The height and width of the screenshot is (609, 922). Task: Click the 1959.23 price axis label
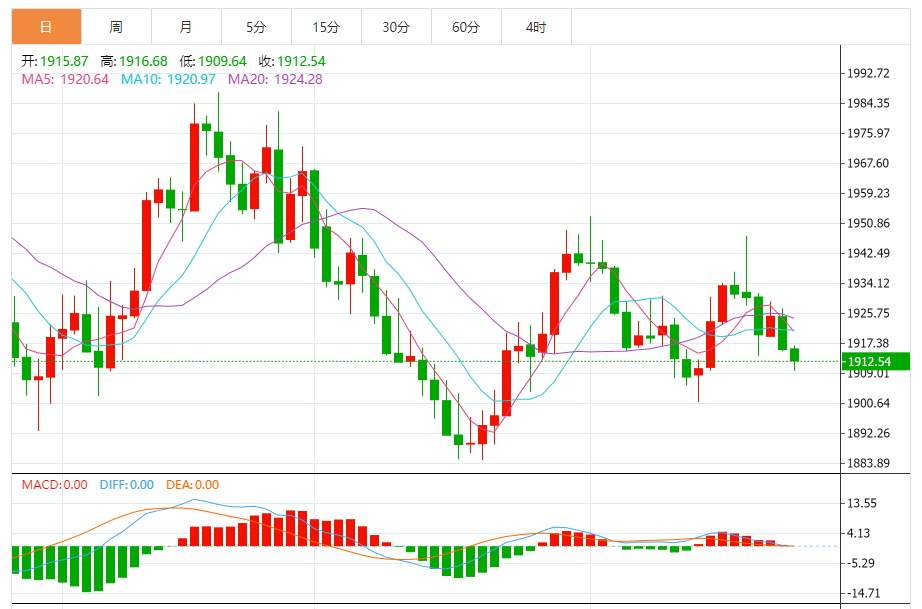point(868,193)
